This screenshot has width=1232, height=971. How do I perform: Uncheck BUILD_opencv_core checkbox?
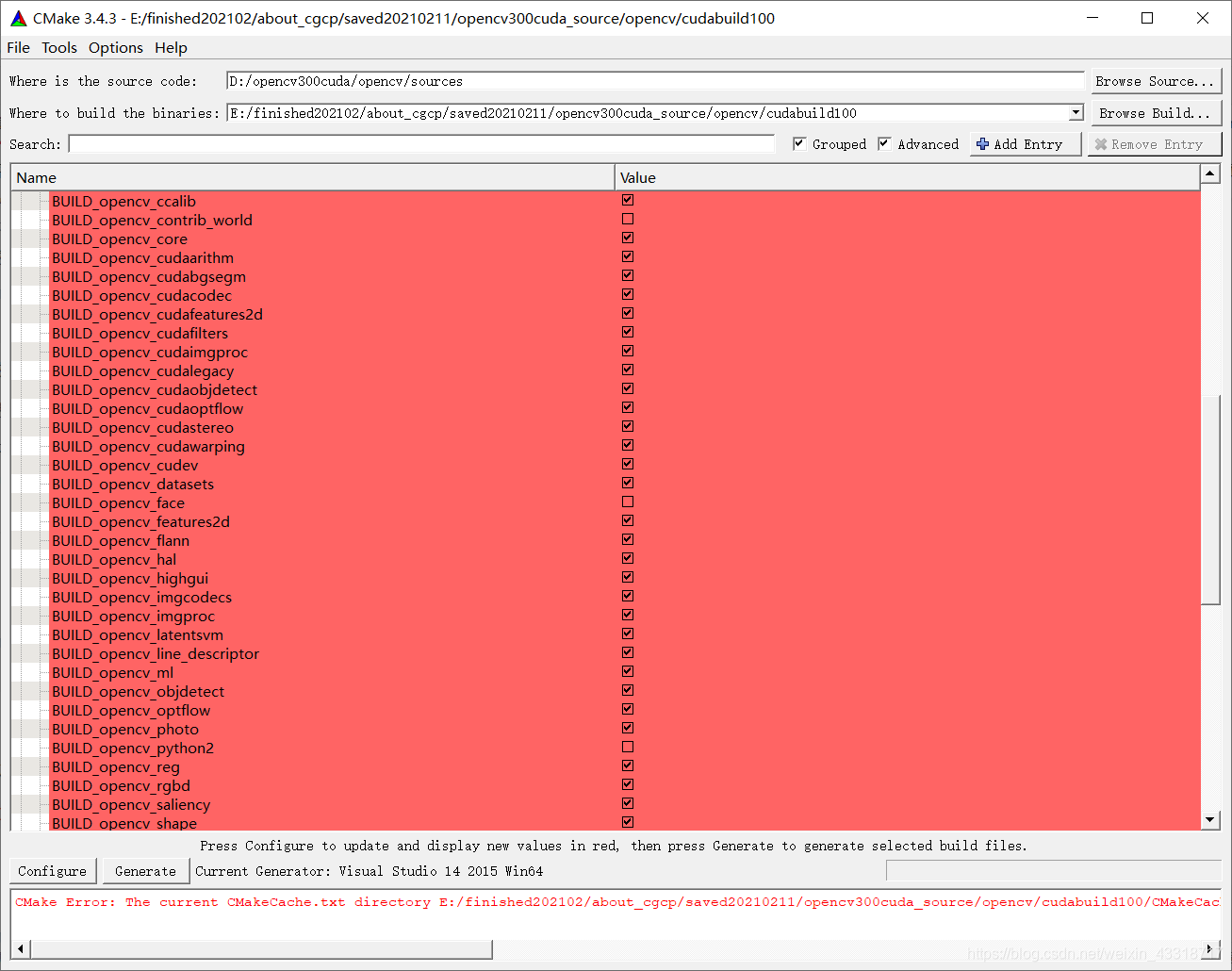628,238
